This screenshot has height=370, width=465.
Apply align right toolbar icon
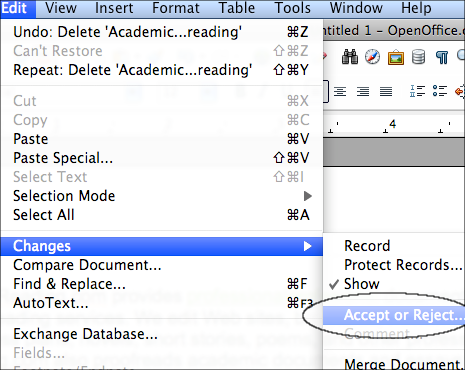click(363, 91)
